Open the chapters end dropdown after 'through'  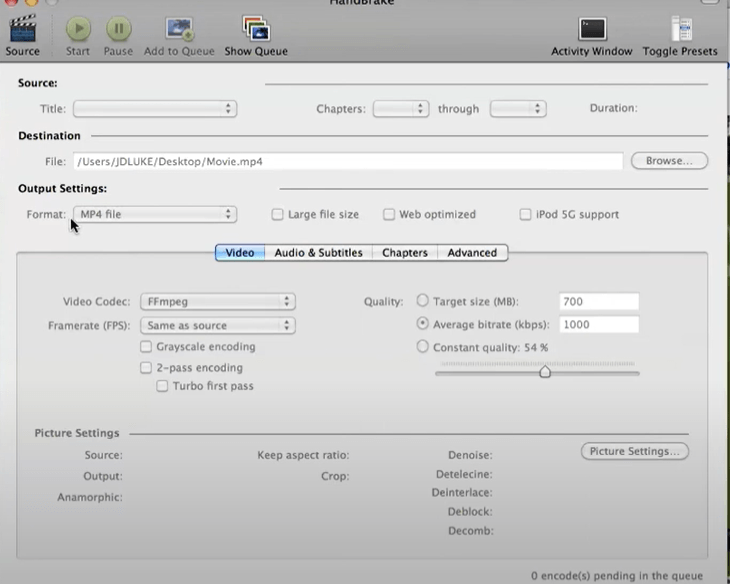click(x=518, y=109)
